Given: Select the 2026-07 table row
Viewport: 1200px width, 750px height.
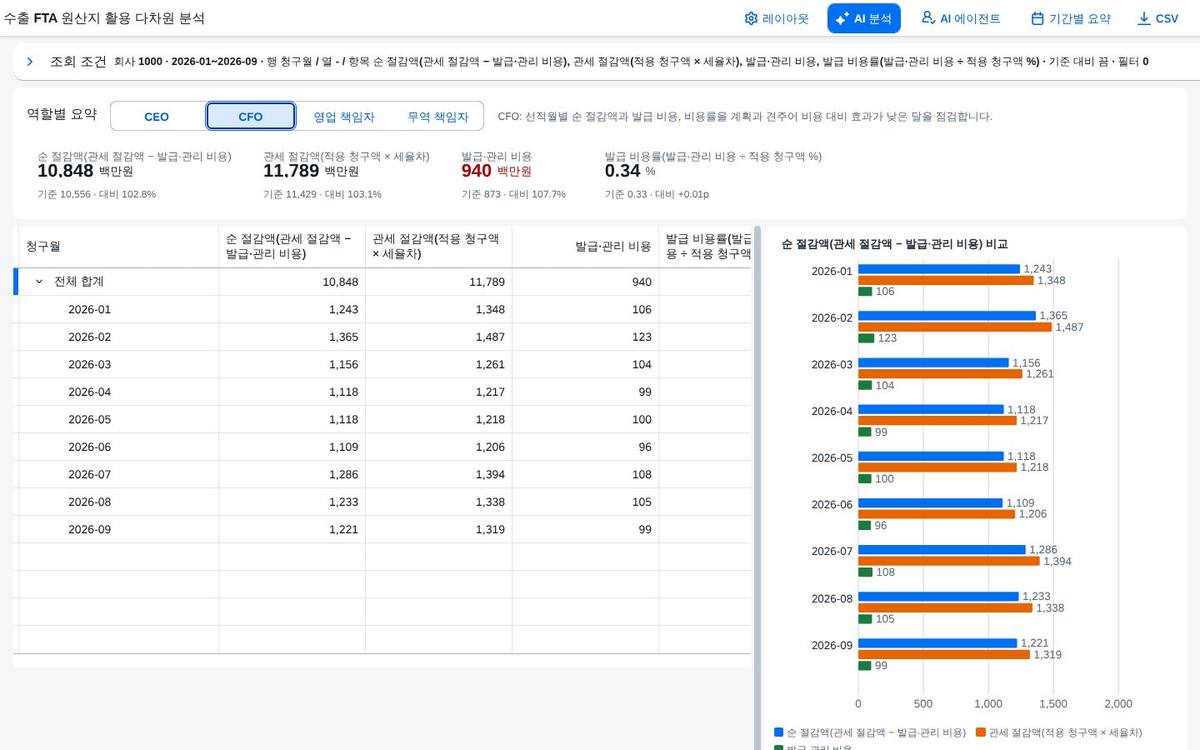Looking at the screenshot, I should coord(384,474).
